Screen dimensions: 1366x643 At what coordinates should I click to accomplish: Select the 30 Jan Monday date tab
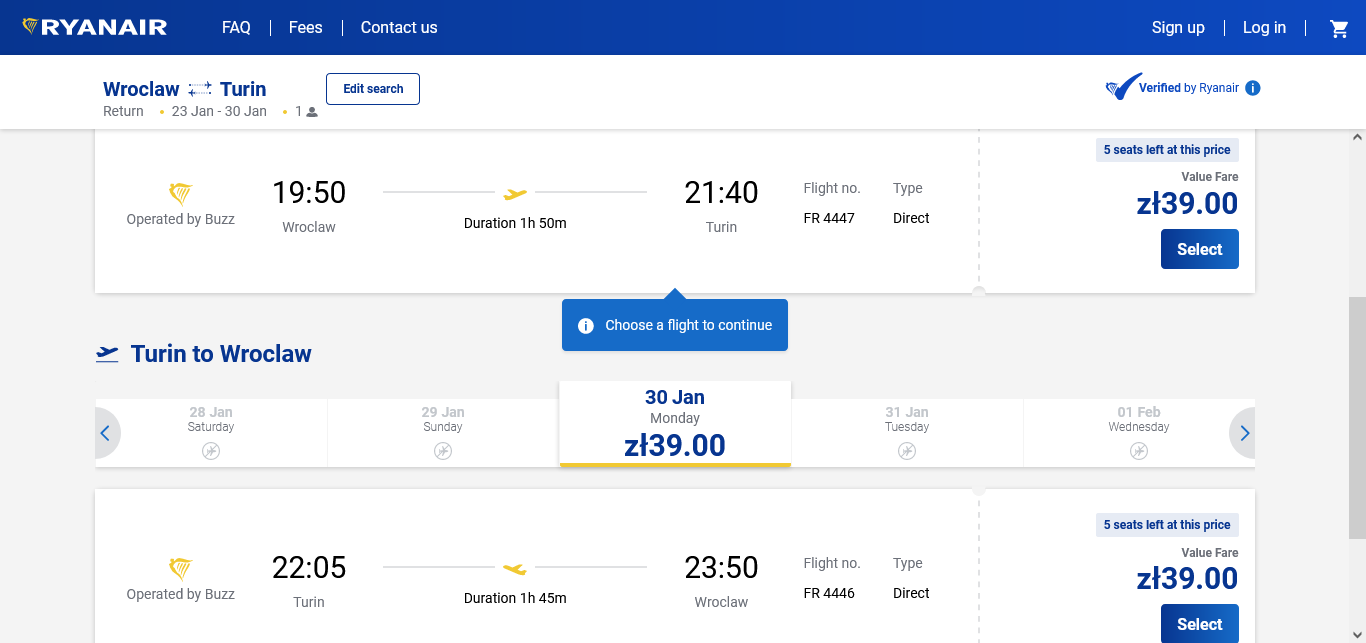point(675,424)
